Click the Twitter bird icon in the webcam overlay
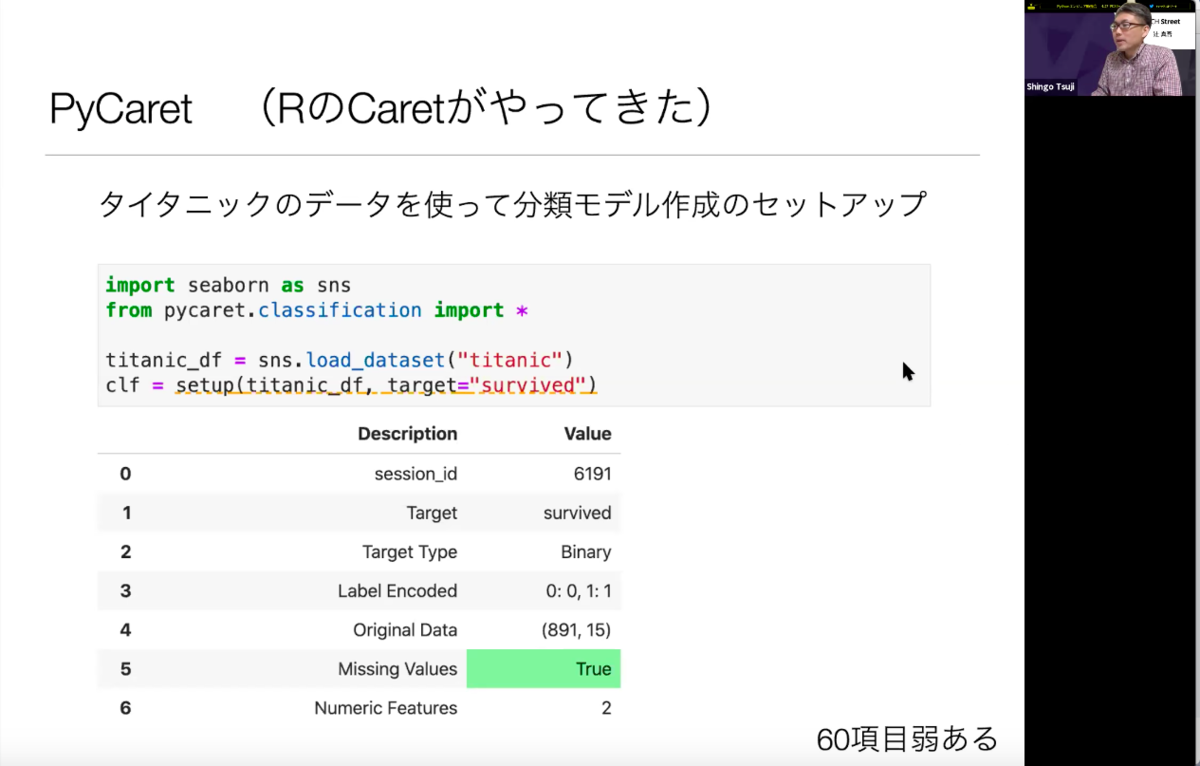This screenshot has height=766, width=1200. click(1152, 5)
